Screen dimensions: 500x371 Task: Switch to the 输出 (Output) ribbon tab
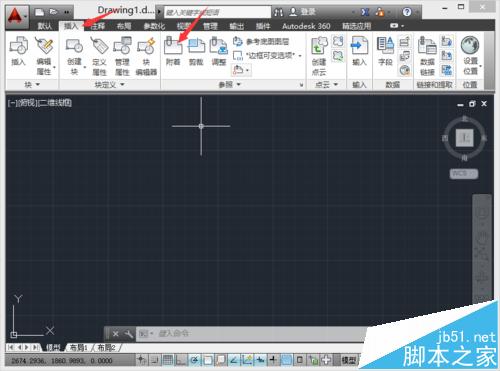coord(237,26)
